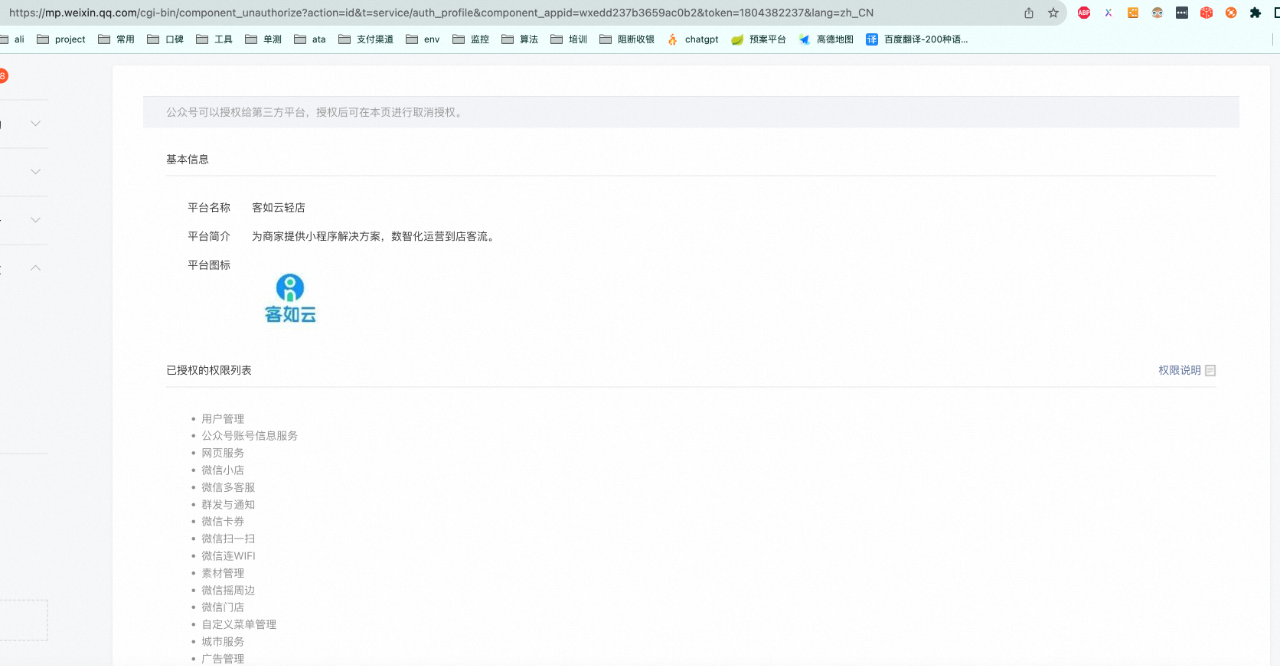The image size is (1280, 666).
Task: Click the 微信多客服 permission item
Action: [228, 488]
